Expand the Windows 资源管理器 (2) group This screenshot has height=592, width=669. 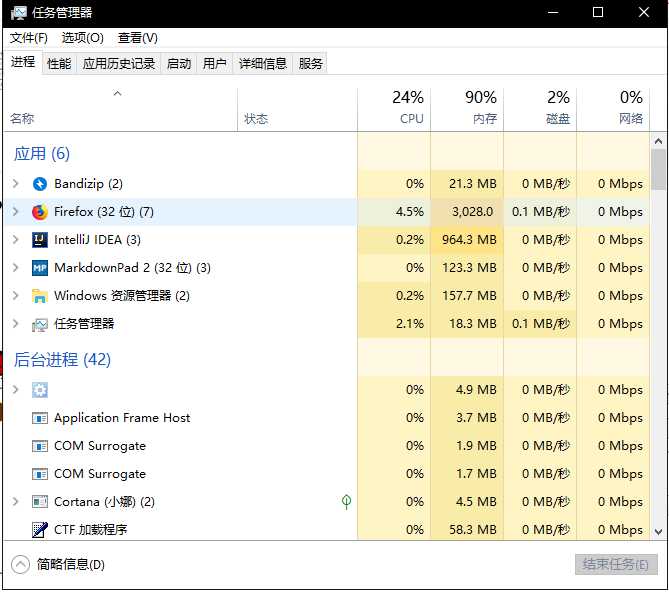[16, 296]
